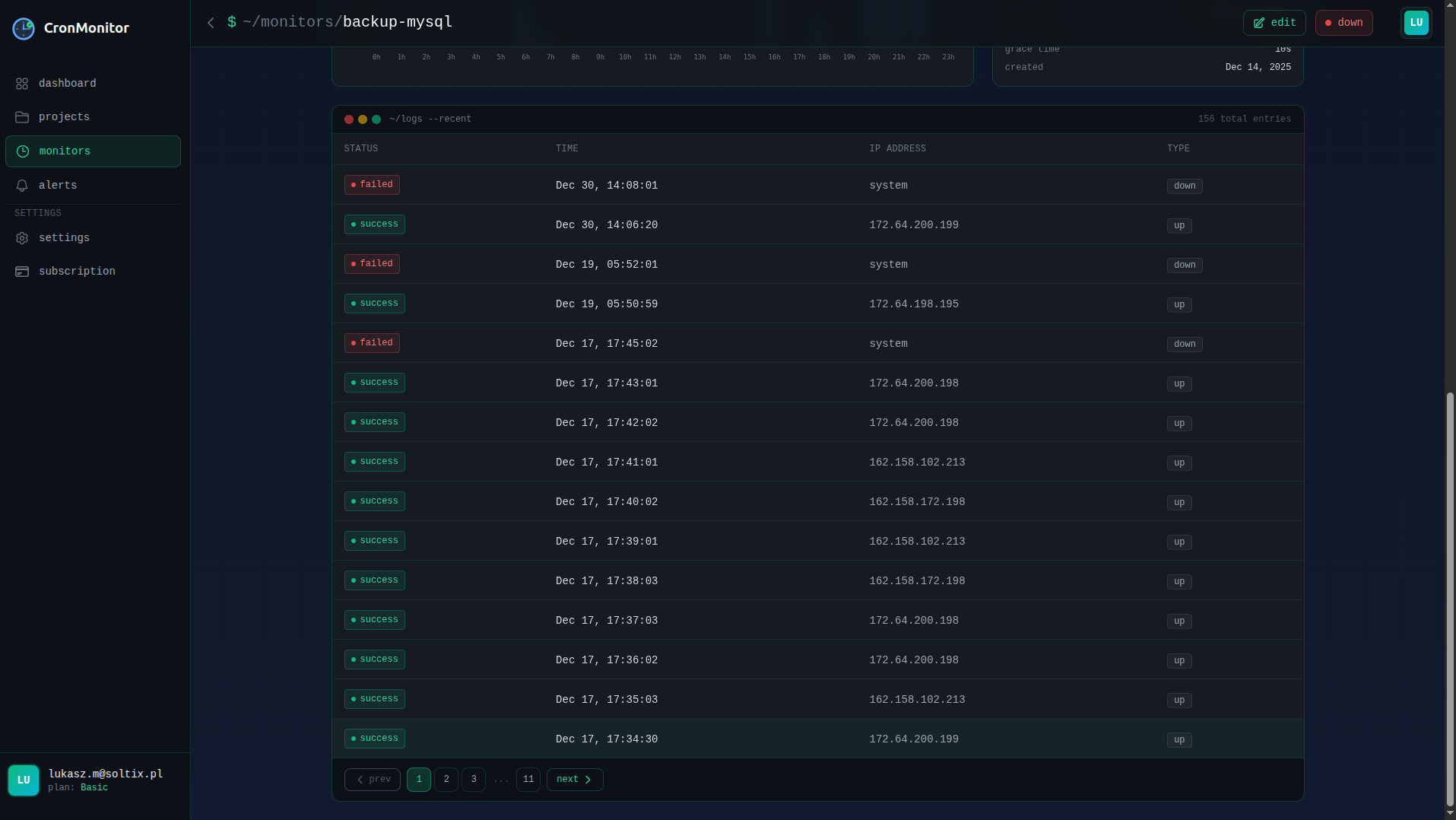Open the LU avatar in the top bar

click(1416, 22)
